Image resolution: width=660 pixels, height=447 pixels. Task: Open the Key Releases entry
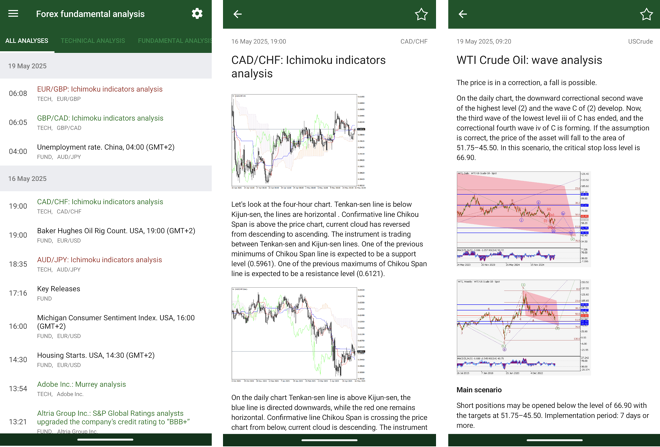click(106, 293)
